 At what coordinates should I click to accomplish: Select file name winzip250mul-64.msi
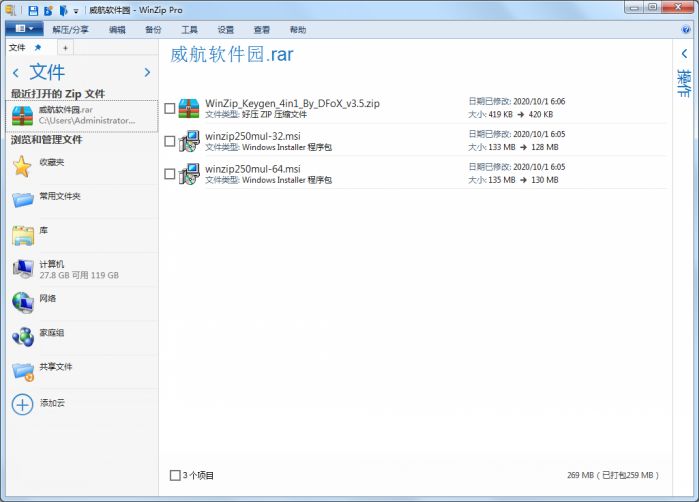pyautogui.click(x=253, y=169)
